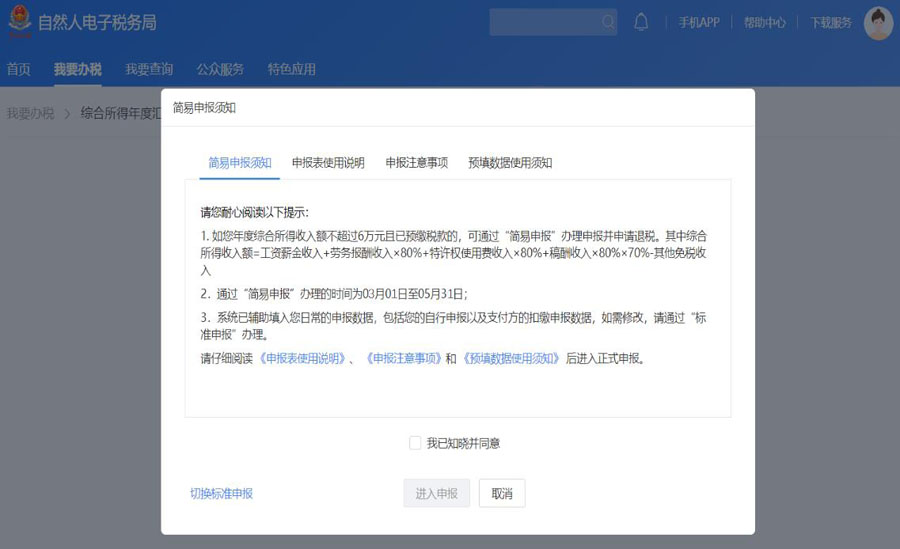Image resolution: width=900 pixels, height=549 pixels.
Task: Click the search magnifier icon
Action: [607, 22]
